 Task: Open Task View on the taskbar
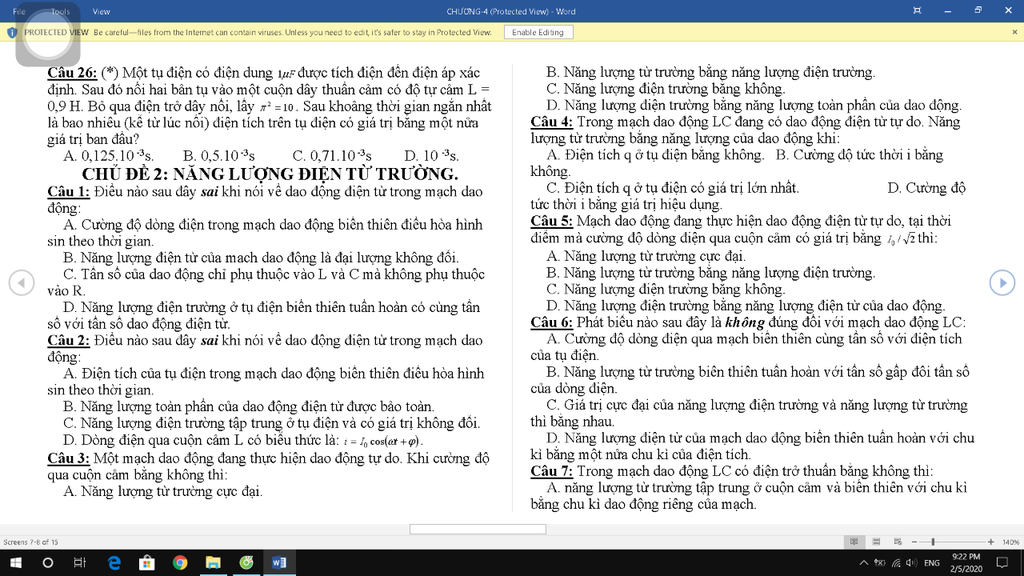tap(80, 562)
